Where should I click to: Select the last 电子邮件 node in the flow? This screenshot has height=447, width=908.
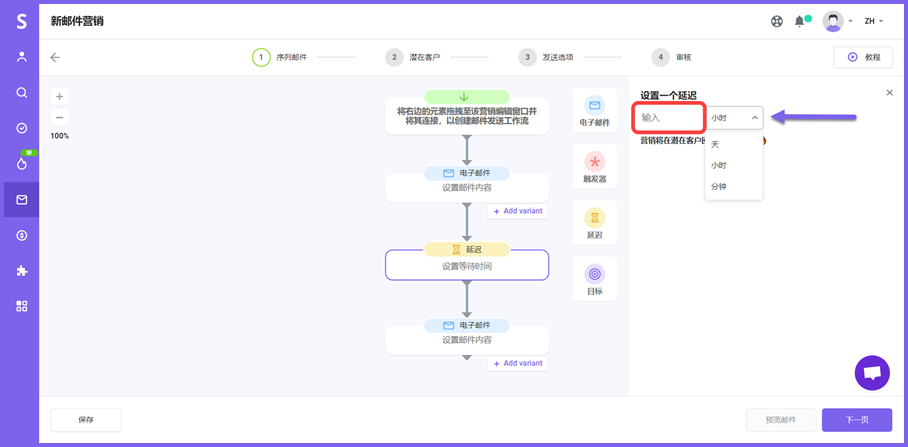coord(467,340)
